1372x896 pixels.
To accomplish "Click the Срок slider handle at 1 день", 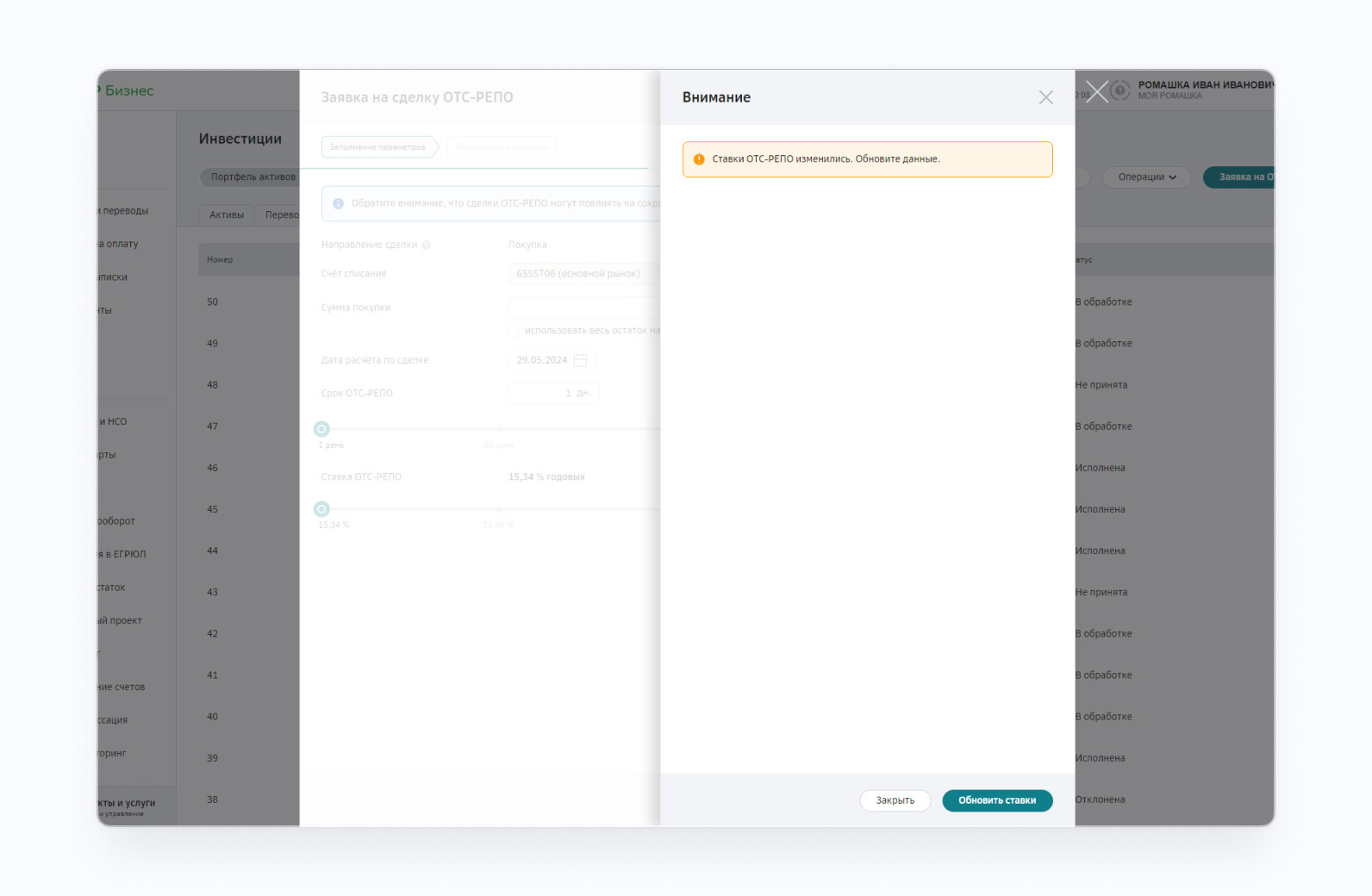I will 321,429.
